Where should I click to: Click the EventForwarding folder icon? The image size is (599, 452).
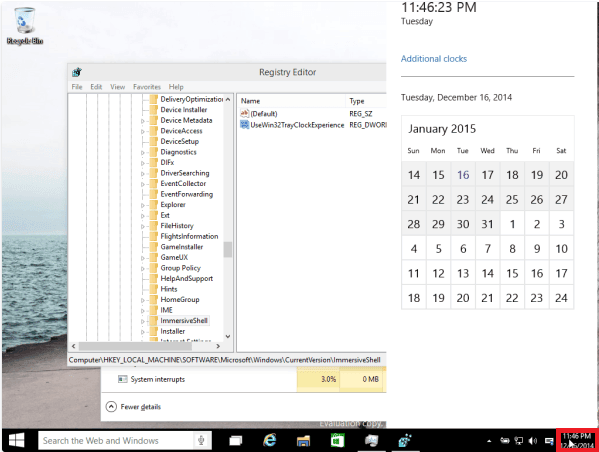[x=154, y=194]
